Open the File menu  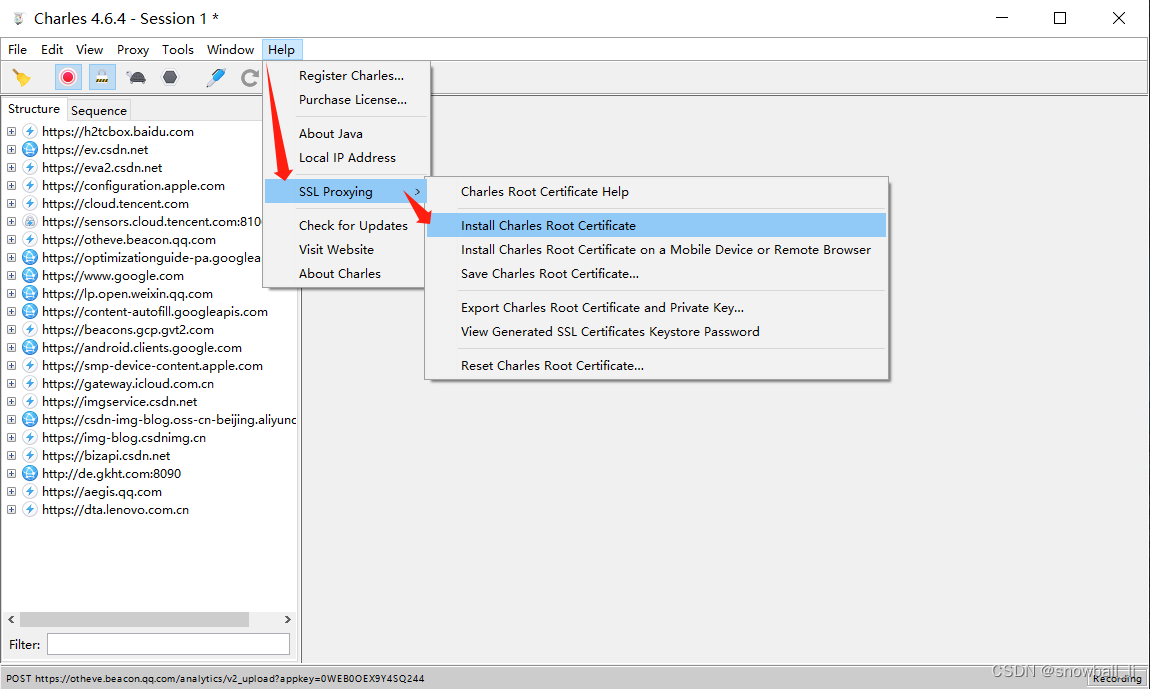(x=18, y=50)
